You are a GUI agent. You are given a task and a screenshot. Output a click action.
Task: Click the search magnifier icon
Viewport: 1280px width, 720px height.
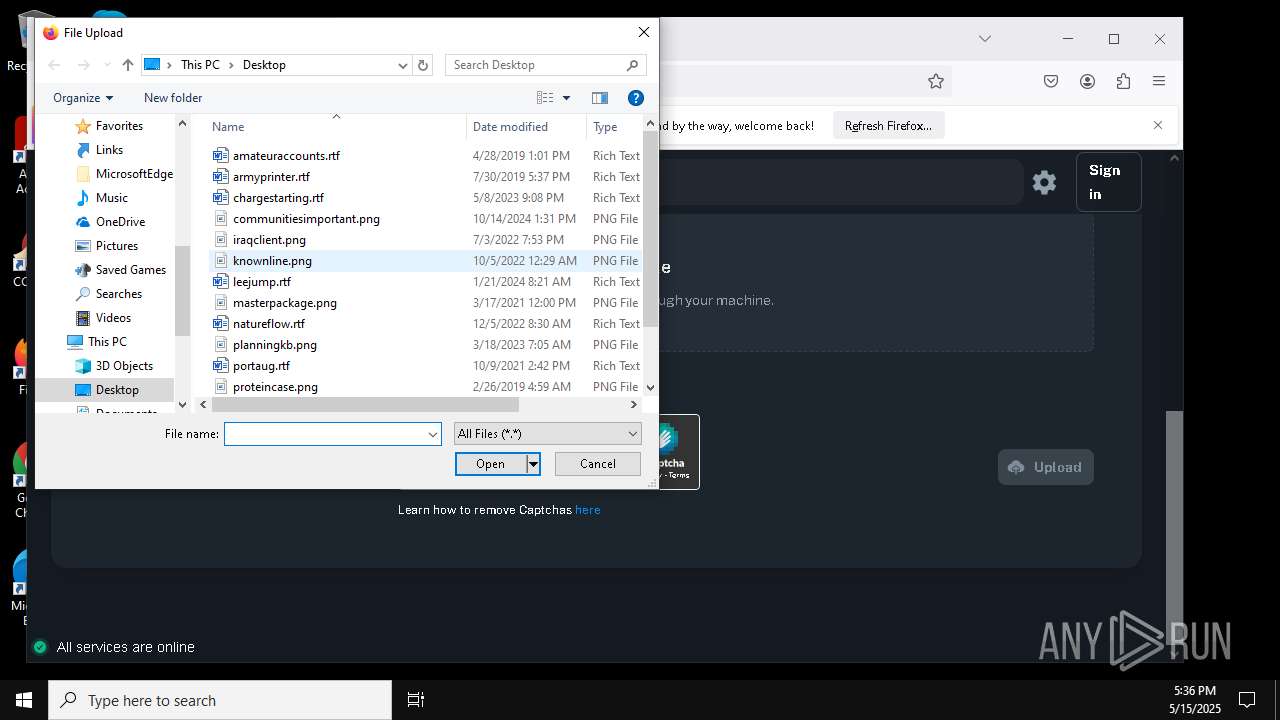pyautogui.click(x=632, y=65)
